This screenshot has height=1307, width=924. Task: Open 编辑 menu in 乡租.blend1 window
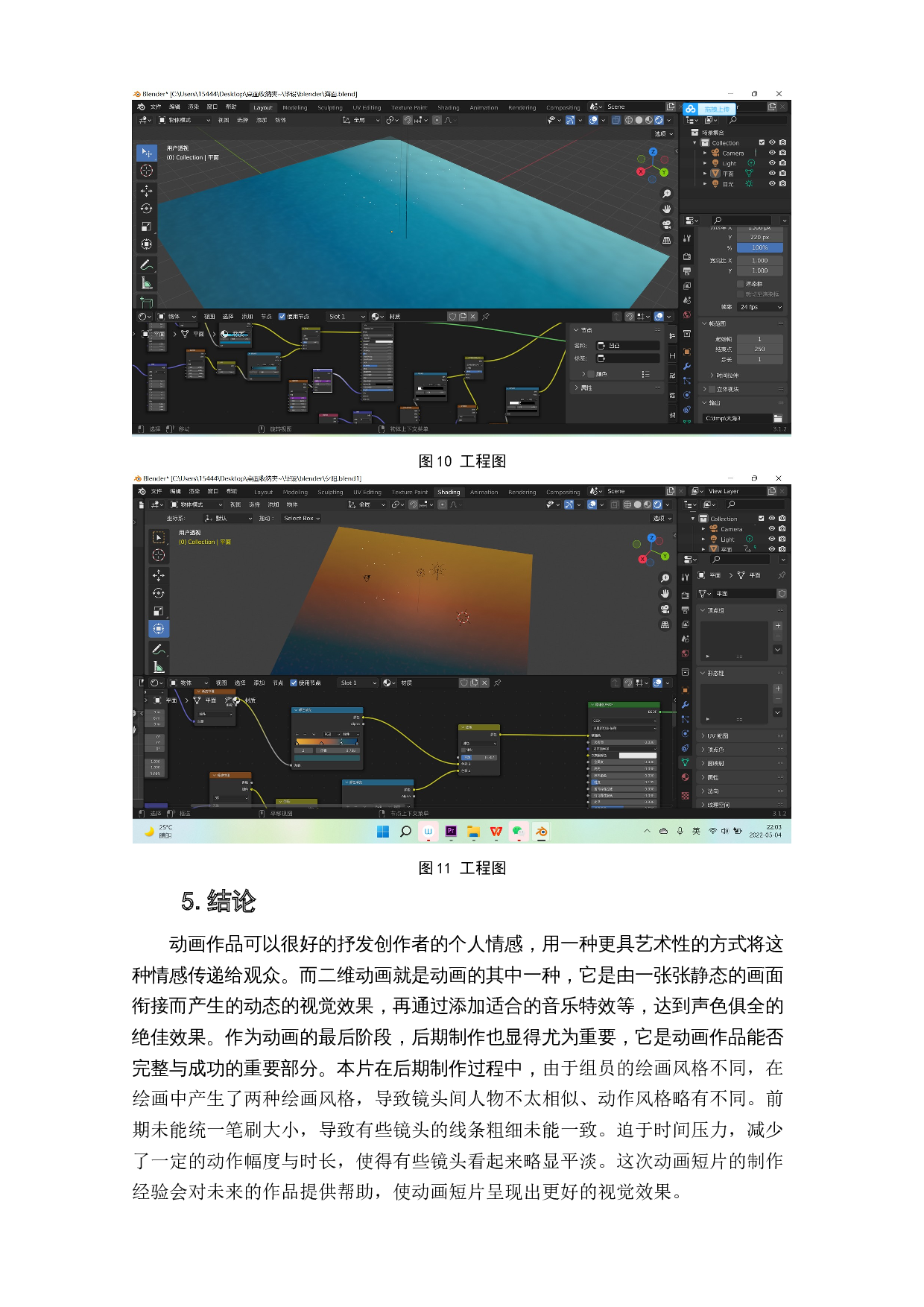click(175, 492)
